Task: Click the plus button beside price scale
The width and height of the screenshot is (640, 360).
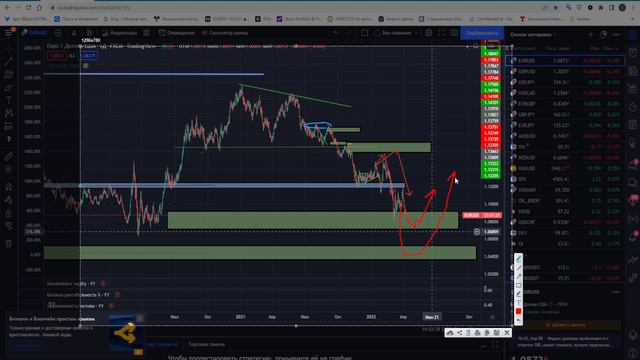Action: tap(477, 232)
